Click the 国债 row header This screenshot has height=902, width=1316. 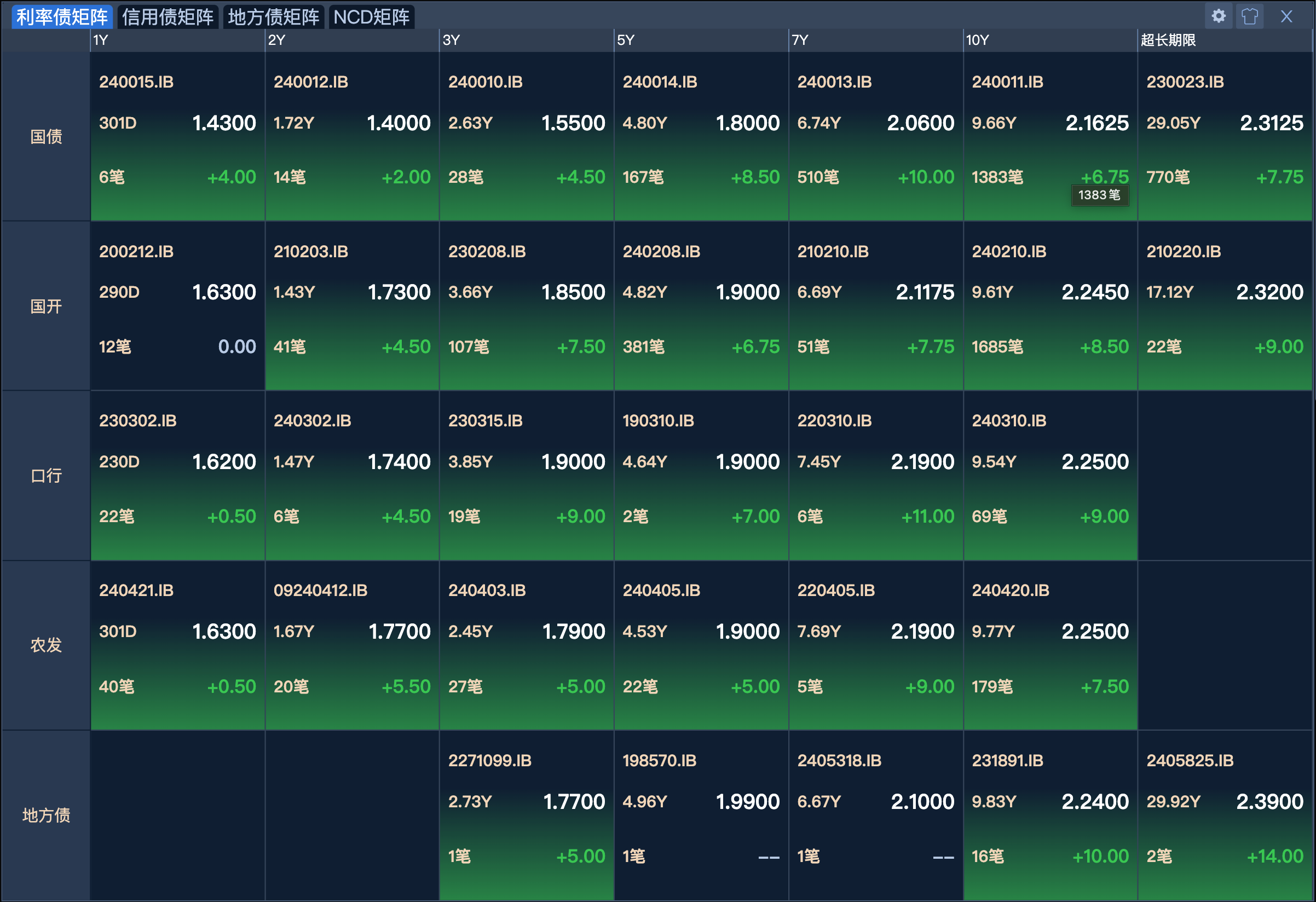[46, 136]
